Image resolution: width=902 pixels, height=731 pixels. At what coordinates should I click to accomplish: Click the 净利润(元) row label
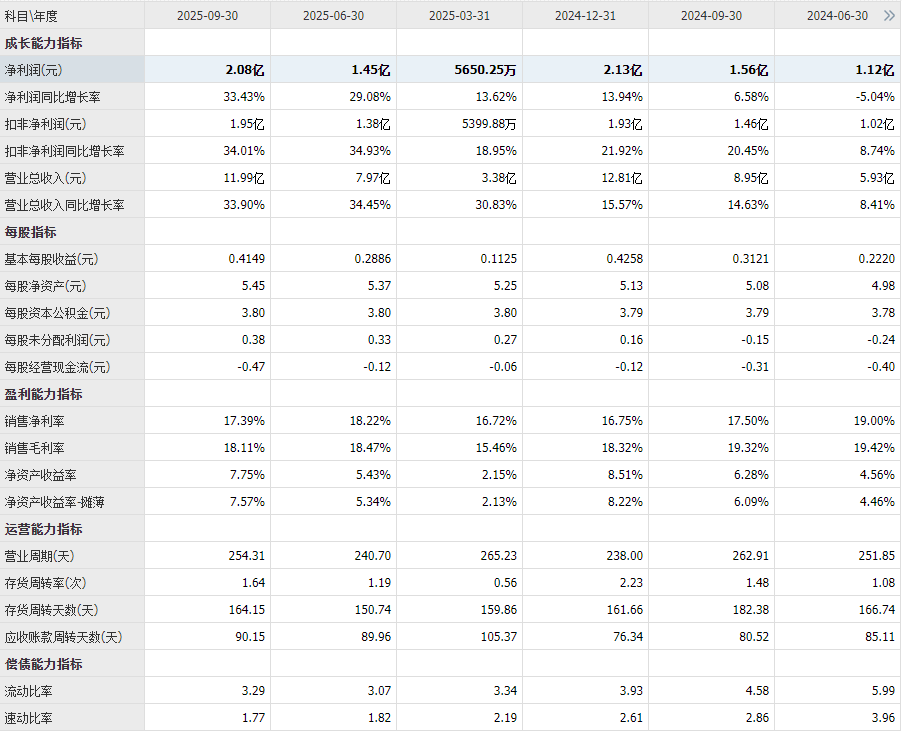pos(33,70)
